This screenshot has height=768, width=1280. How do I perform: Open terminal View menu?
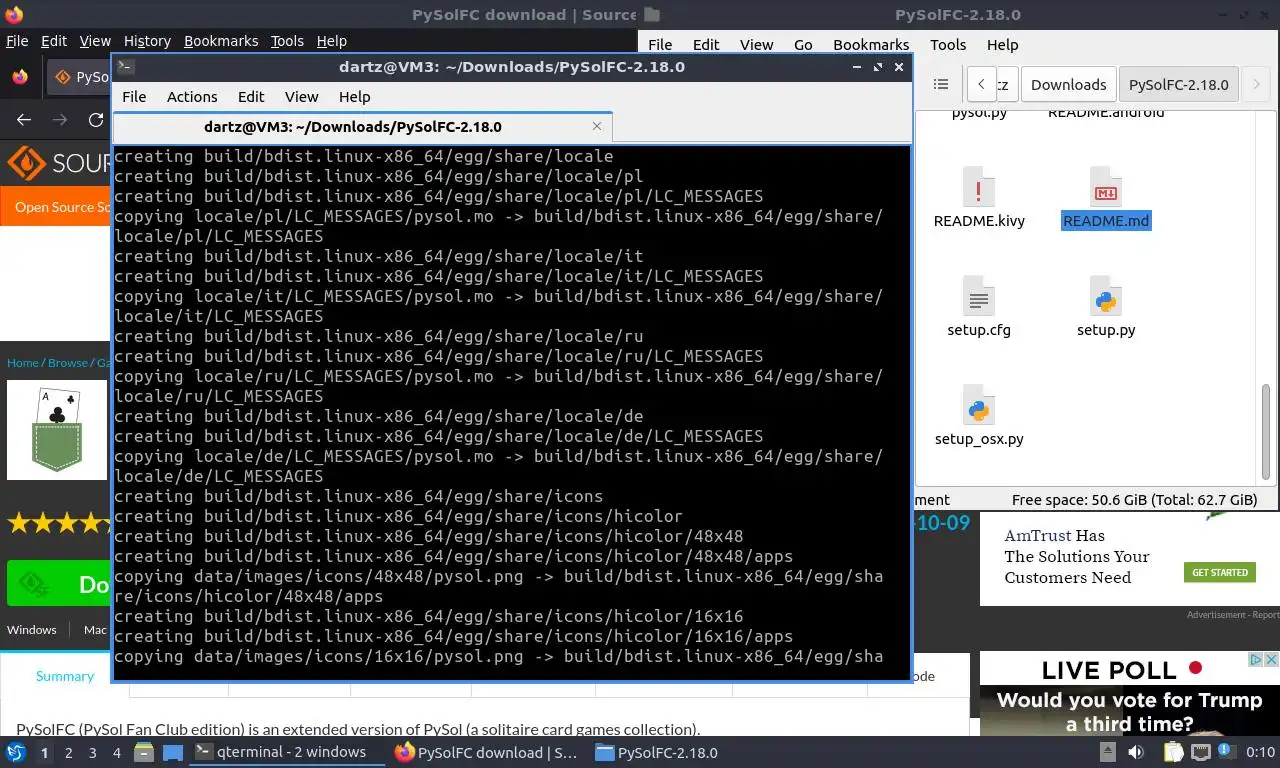[301, 97]
